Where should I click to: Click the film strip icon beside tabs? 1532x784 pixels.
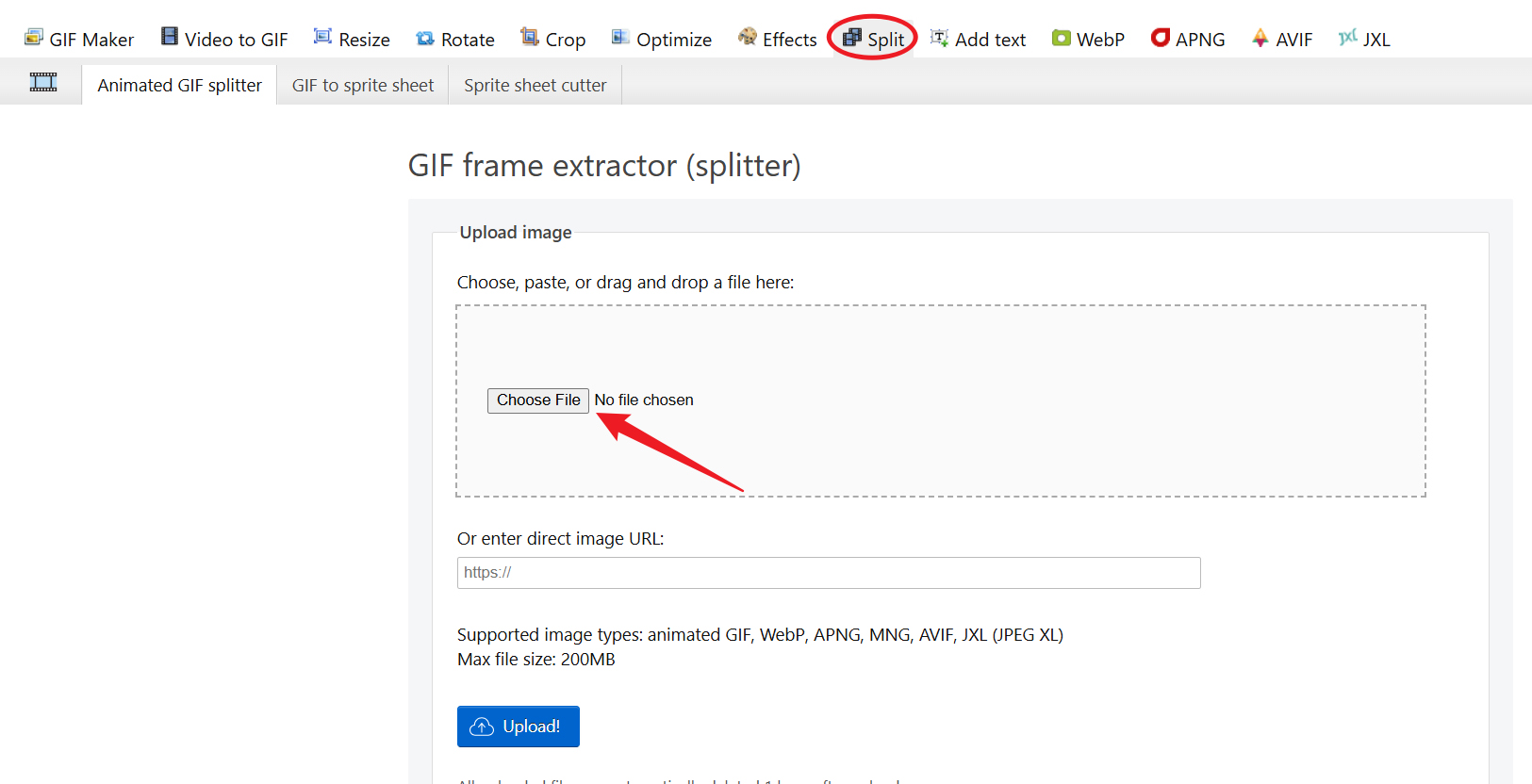coord(43,83)
